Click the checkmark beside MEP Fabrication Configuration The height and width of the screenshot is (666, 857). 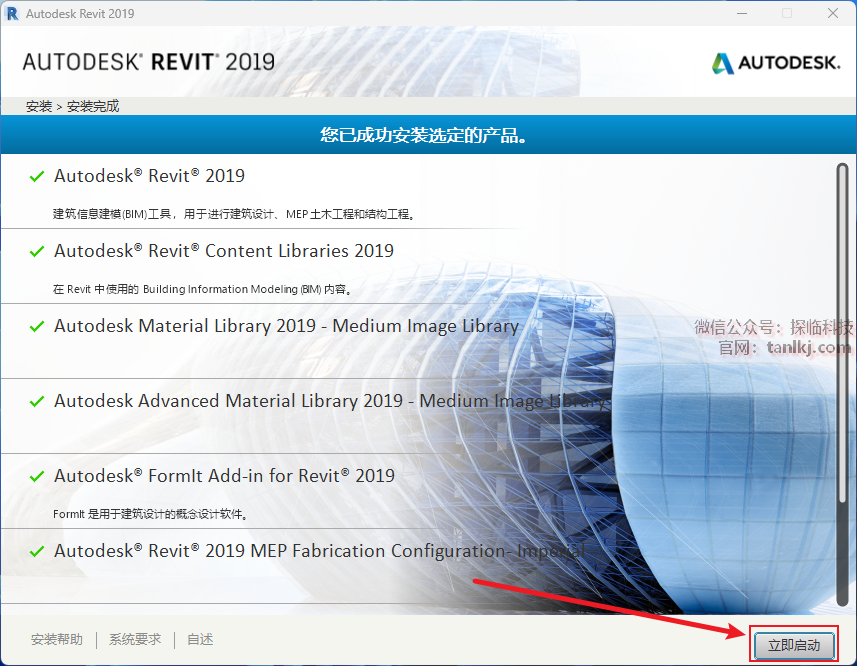click(37, 551)
